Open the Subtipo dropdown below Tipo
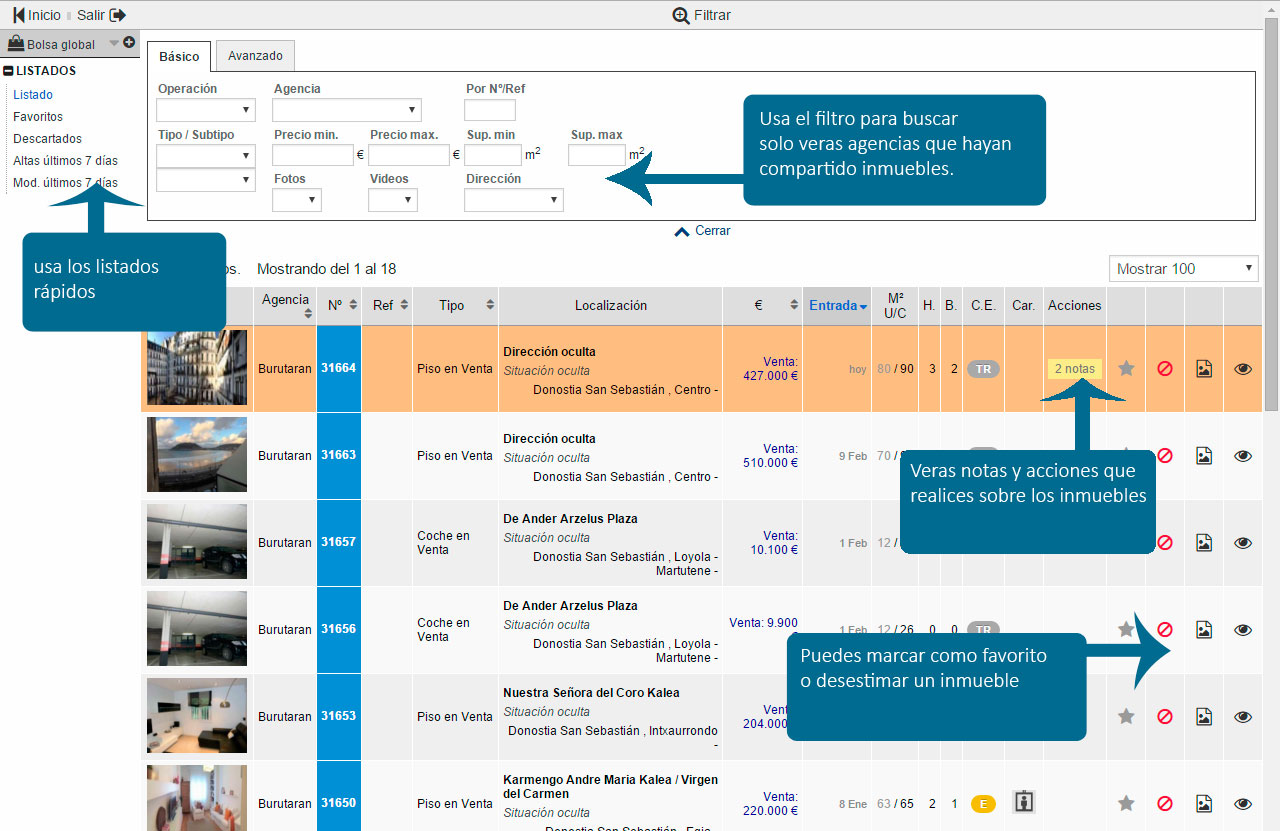Screen dimensions: 1280x831 coord(207,180)
